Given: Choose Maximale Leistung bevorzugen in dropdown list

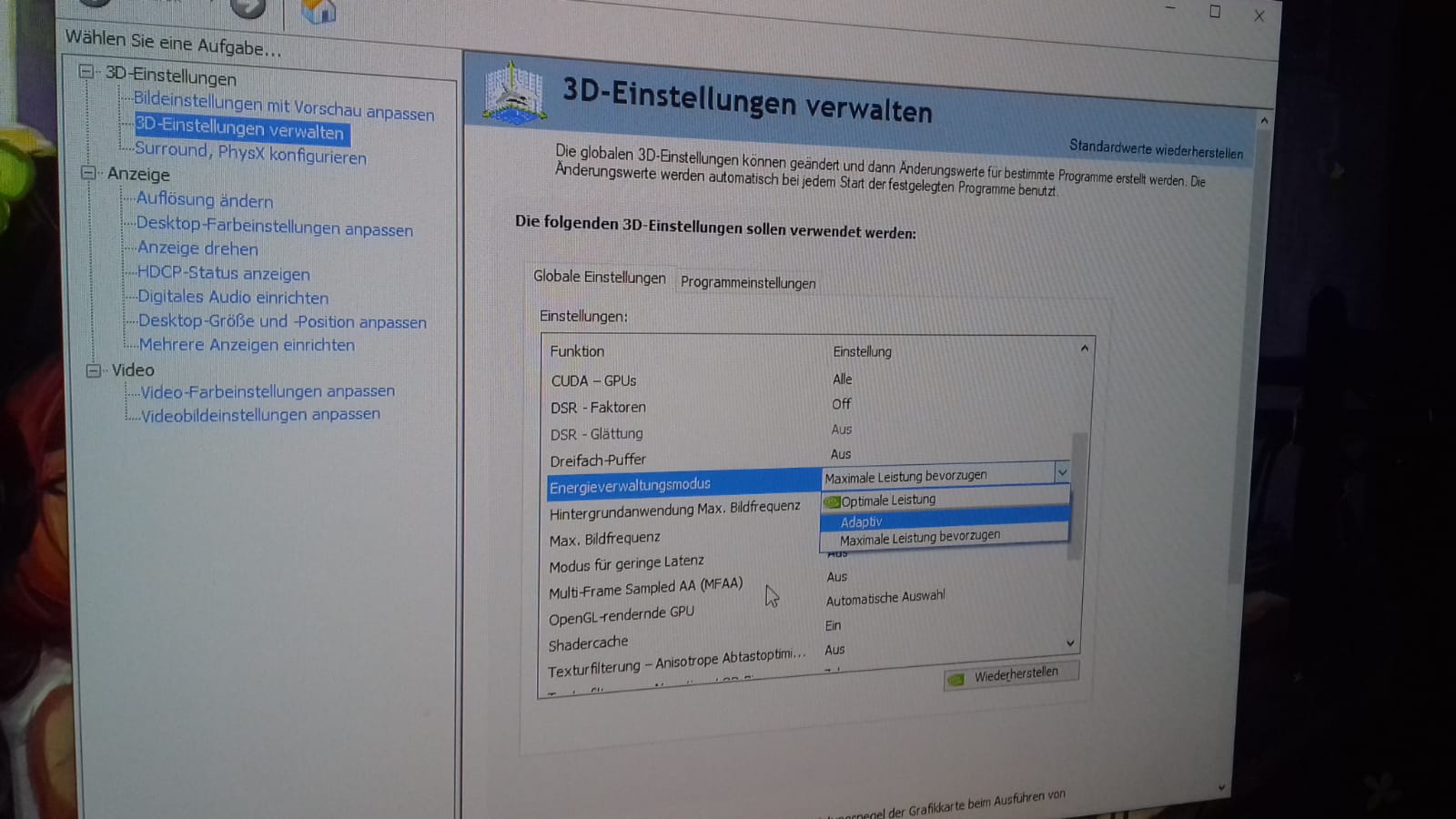Looking at the screenshot, I should pyautogui.click(x=945, y=537).
